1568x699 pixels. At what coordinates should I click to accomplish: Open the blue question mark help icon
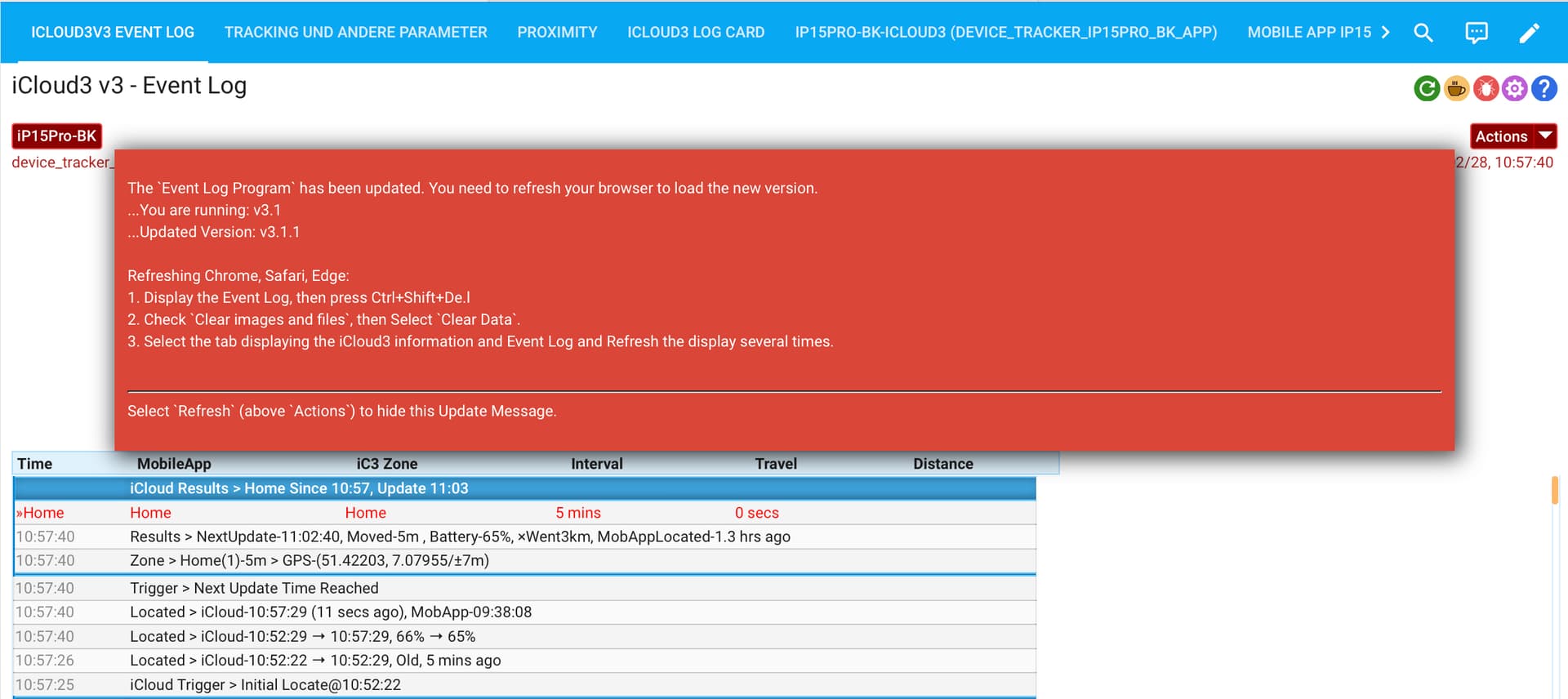click(x=1544, y=88)
